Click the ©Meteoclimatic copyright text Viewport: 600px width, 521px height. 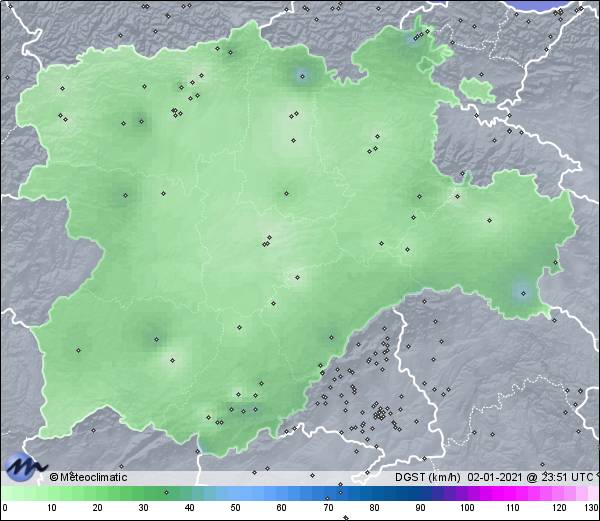(x=88, y=477)
